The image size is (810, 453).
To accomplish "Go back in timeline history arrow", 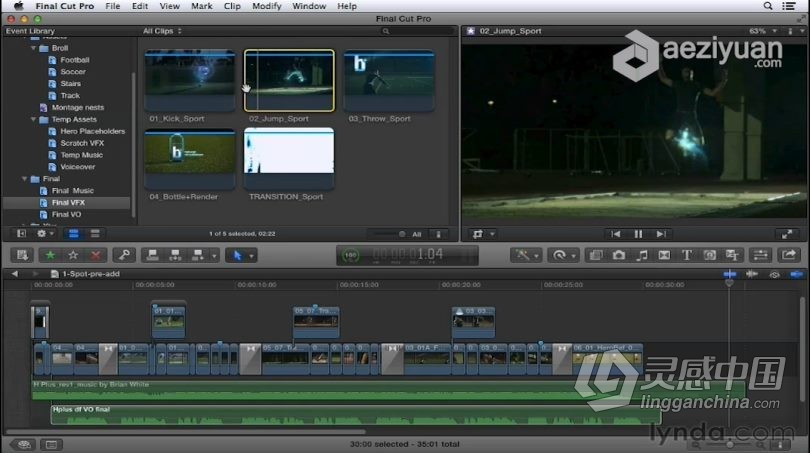I will pos(14,274).
